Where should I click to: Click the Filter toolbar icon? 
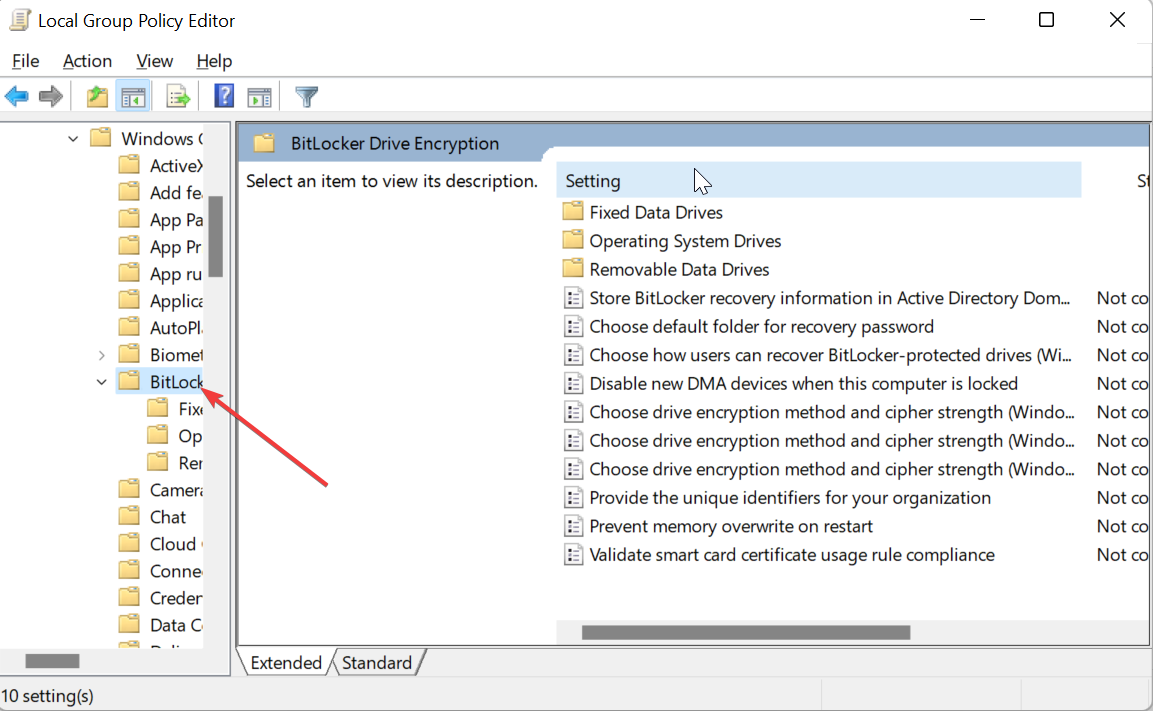tap(305, 96)
